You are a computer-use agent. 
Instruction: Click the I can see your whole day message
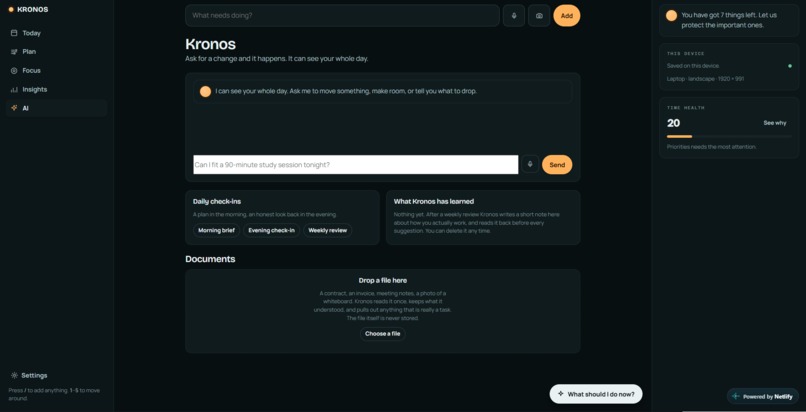[346, 91]
